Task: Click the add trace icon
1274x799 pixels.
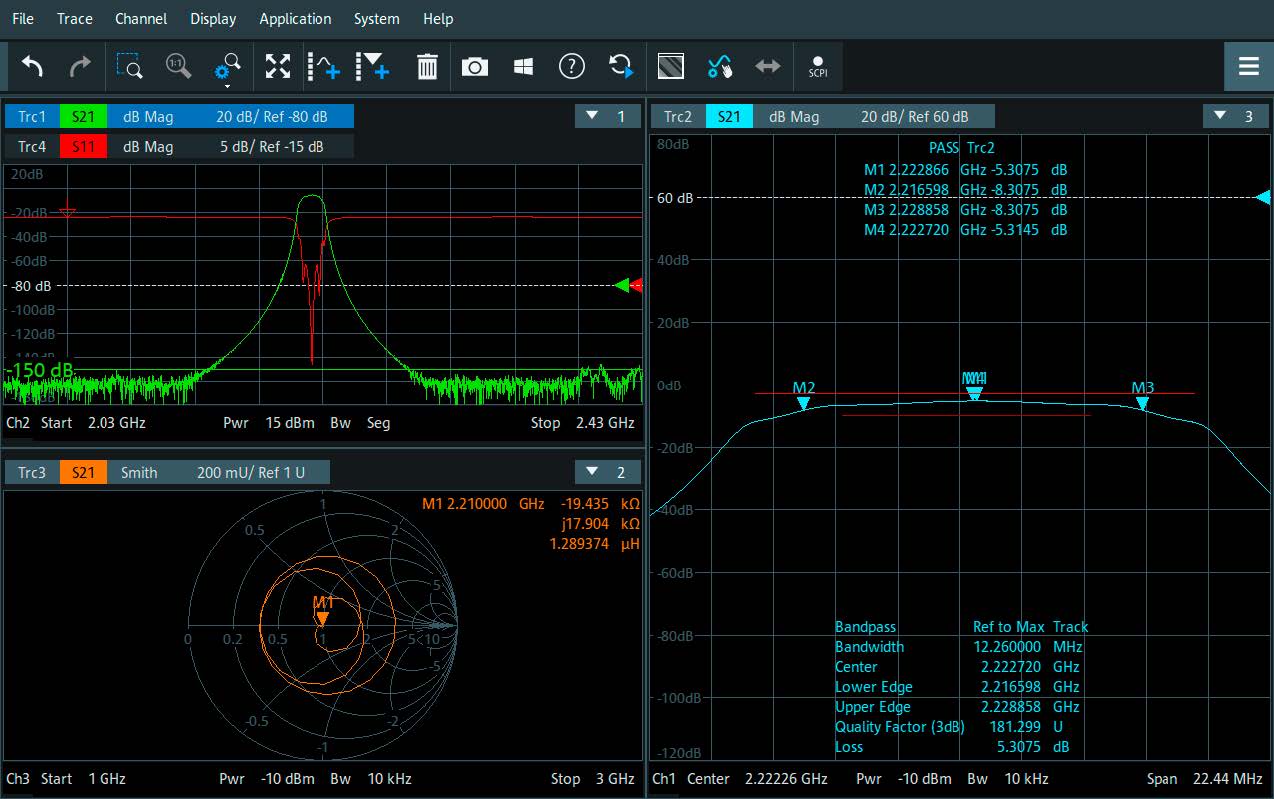Action: coord(324,67)
